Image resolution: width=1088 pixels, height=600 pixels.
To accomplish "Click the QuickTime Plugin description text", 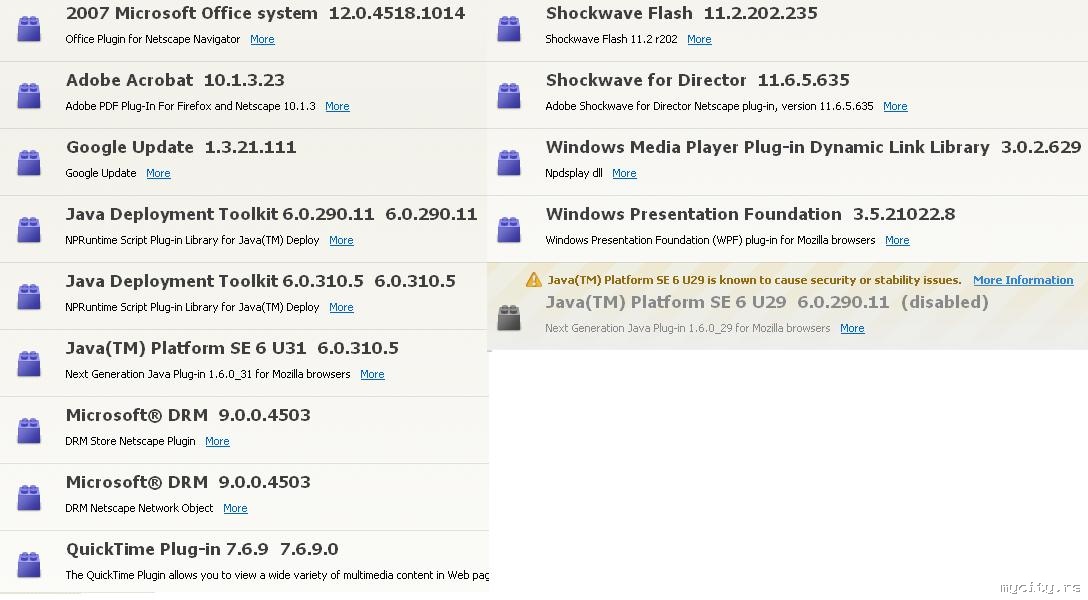I will 277,575.
